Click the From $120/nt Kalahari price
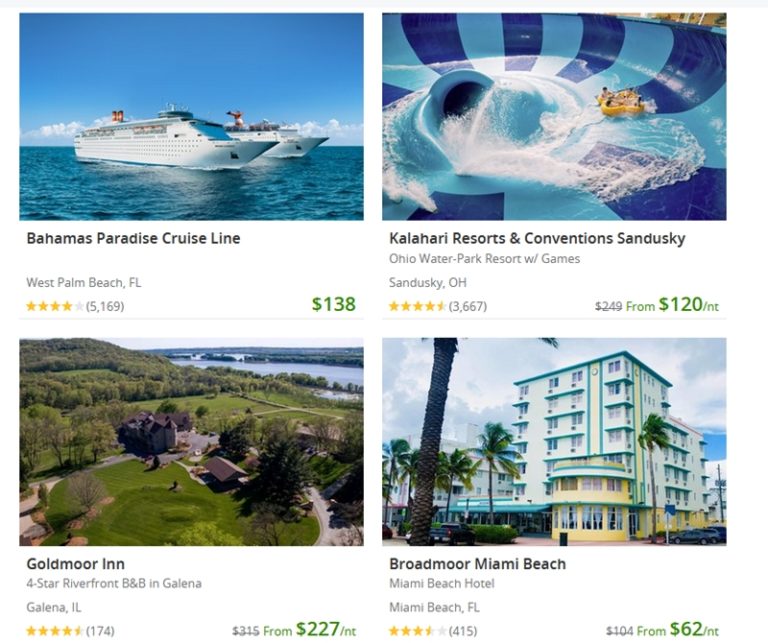The image size is (768, 643). 672,305
